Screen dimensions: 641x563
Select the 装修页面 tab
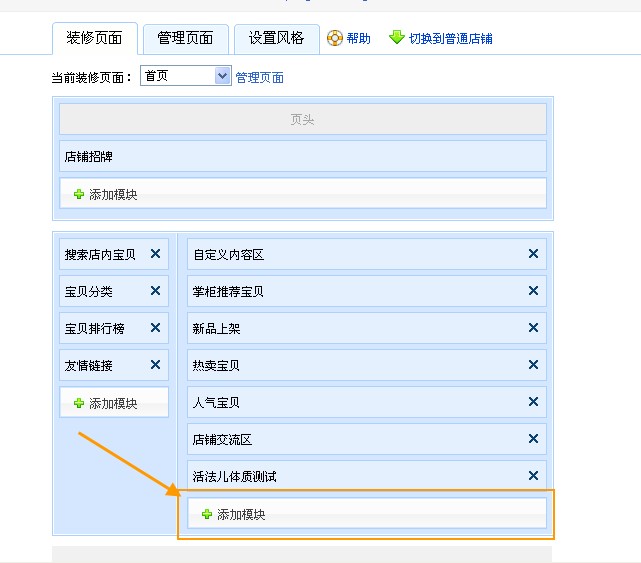[x=94, y=38]
